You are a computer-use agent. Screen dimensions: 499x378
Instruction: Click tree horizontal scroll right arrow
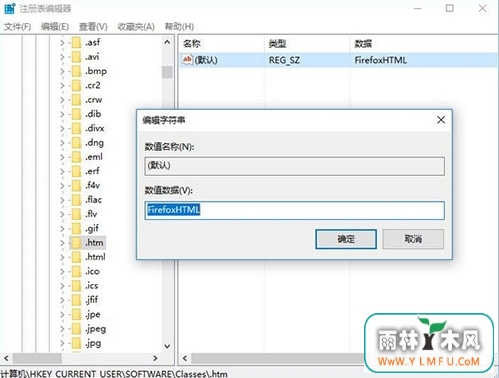(155, 358)
